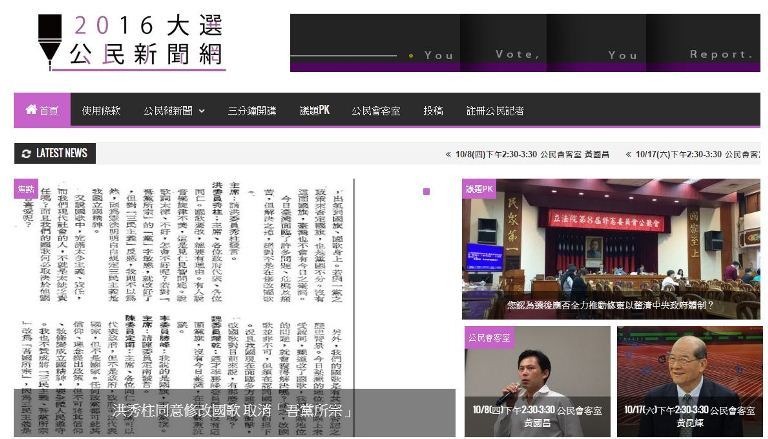Click 註冊公民記者 to register

494,110
